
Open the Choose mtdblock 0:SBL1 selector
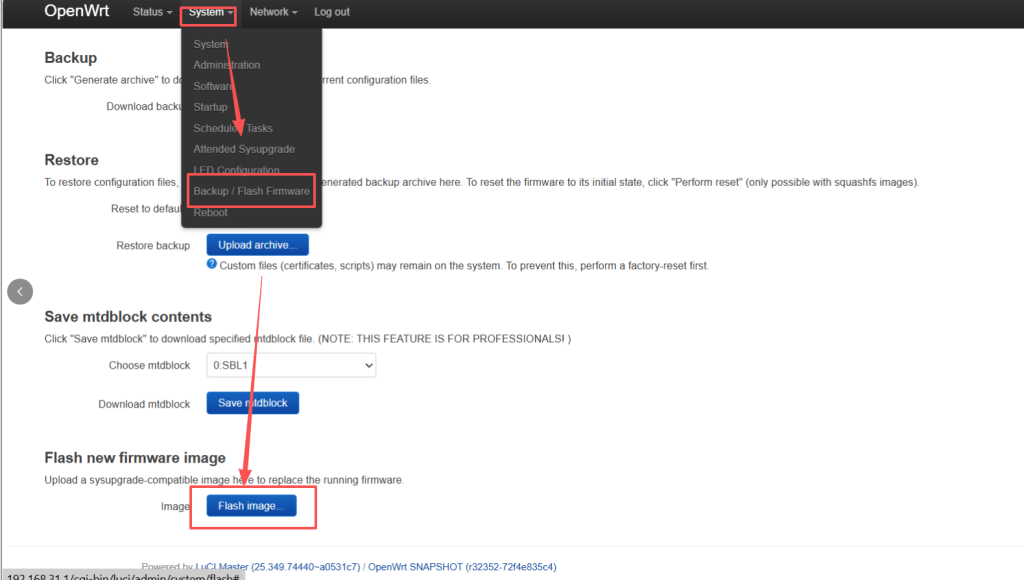[x=291, y=365]
